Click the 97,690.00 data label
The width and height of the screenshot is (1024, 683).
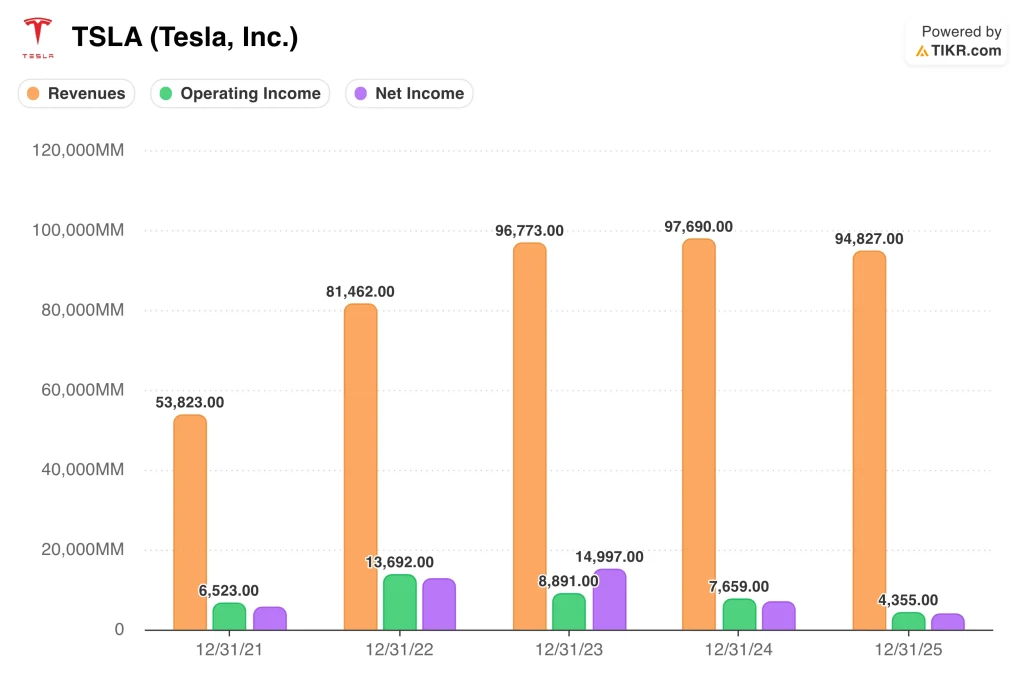coord(698,227)
